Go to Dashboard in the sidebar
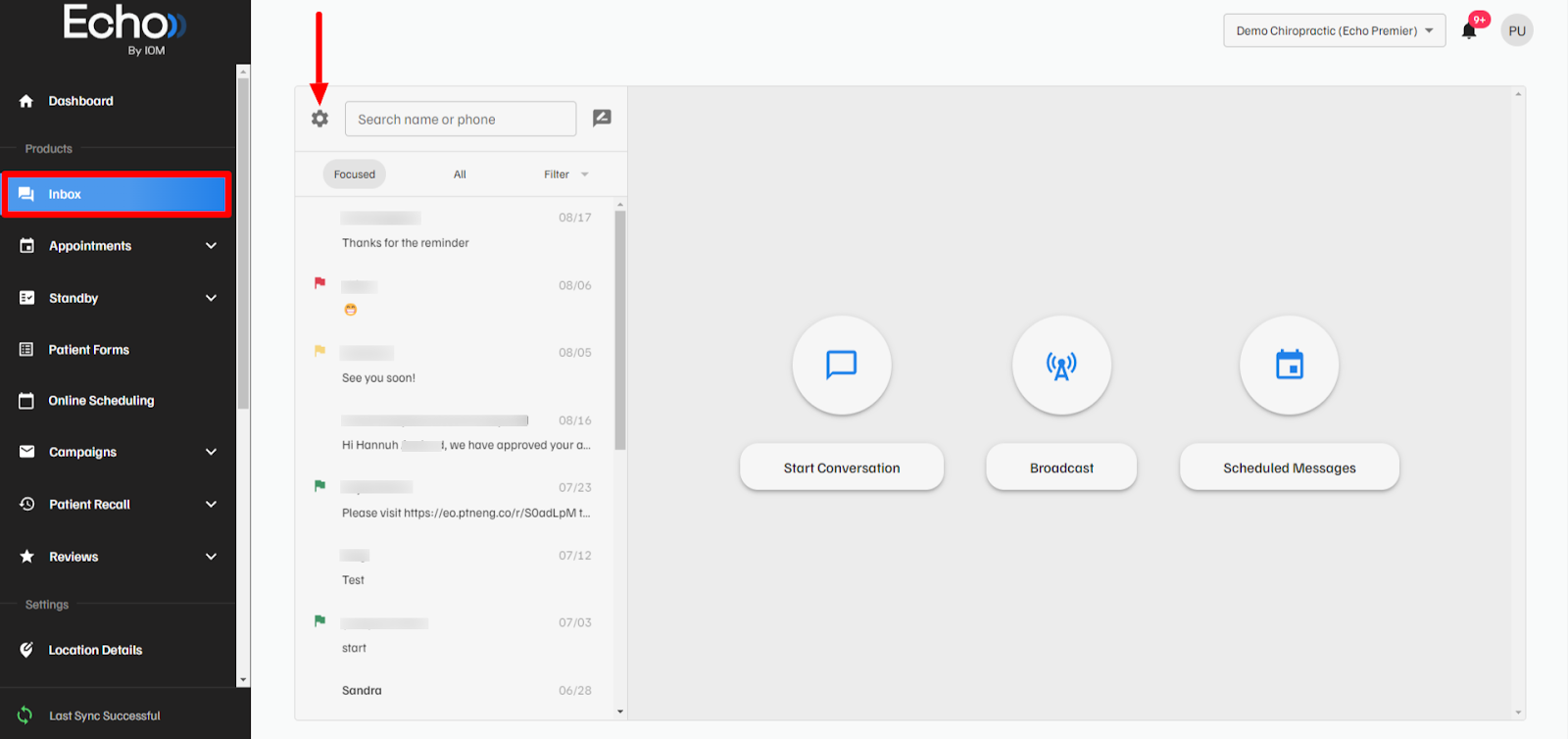1568x739 pixels. 81,101
